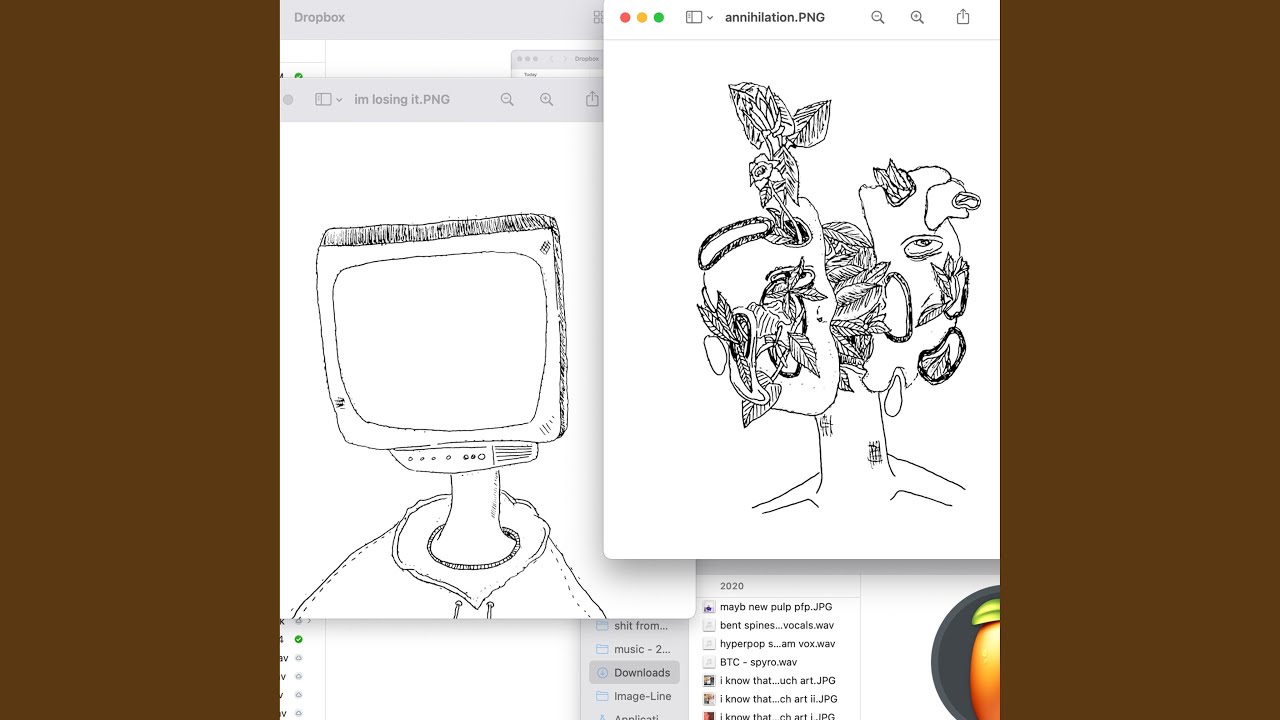Viewport: 1280px width, 720px height.
Task: Open view menu chevron in 'im losing it.PNG' window
Action: coord(339,100)
